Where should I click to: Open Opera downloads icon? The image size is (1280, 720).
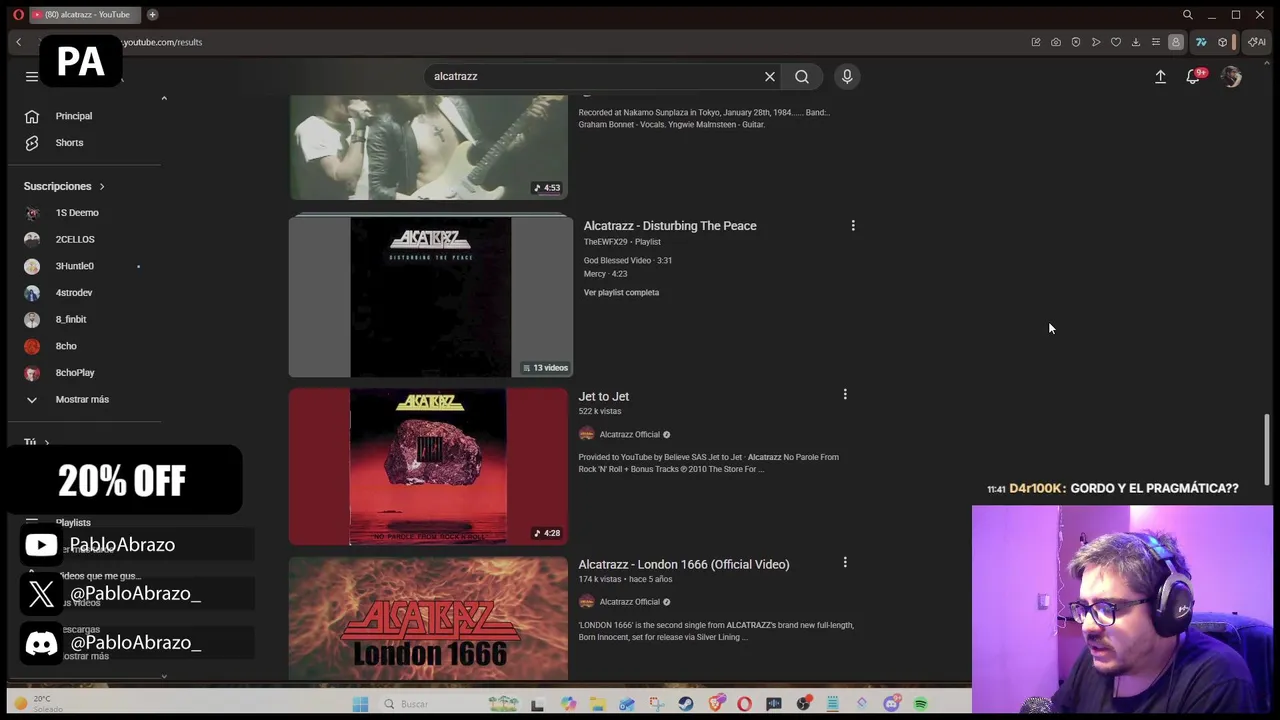[x=1136, y=42]
